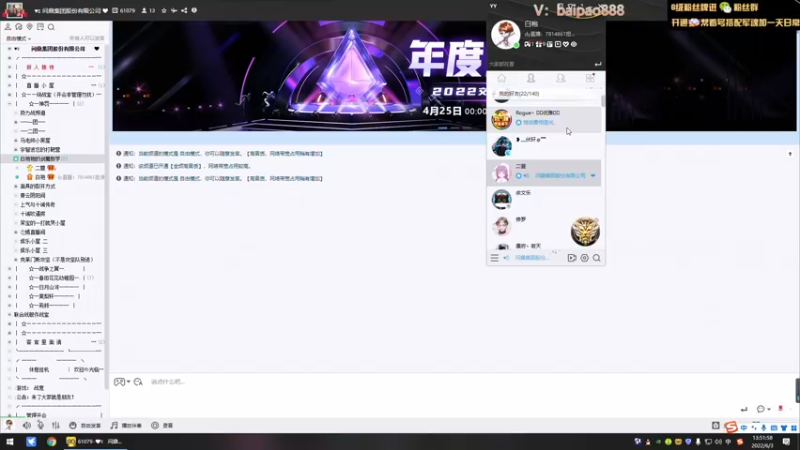Search channels with the magnifier icon

51,27
